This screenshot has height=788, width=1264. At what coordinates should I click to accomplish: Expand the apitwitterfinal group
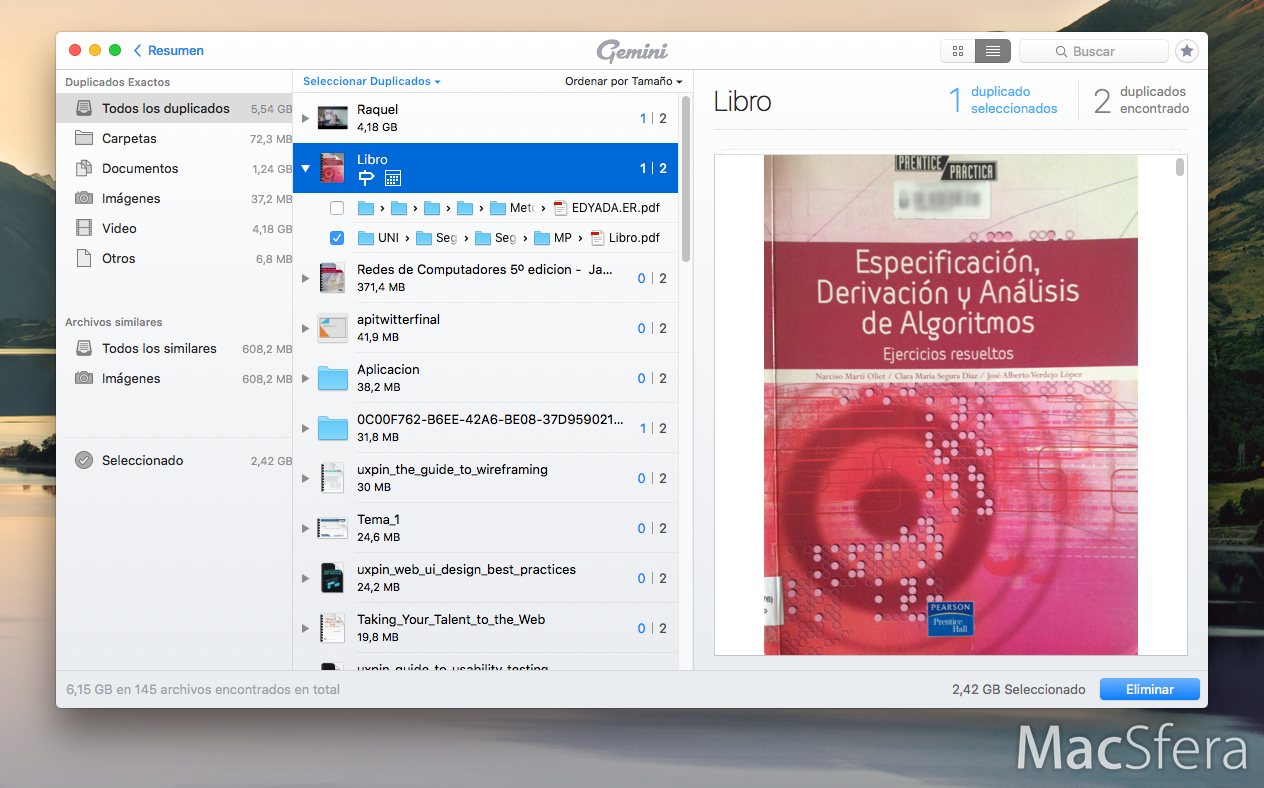pyautogui.click(x=306, y=329)
